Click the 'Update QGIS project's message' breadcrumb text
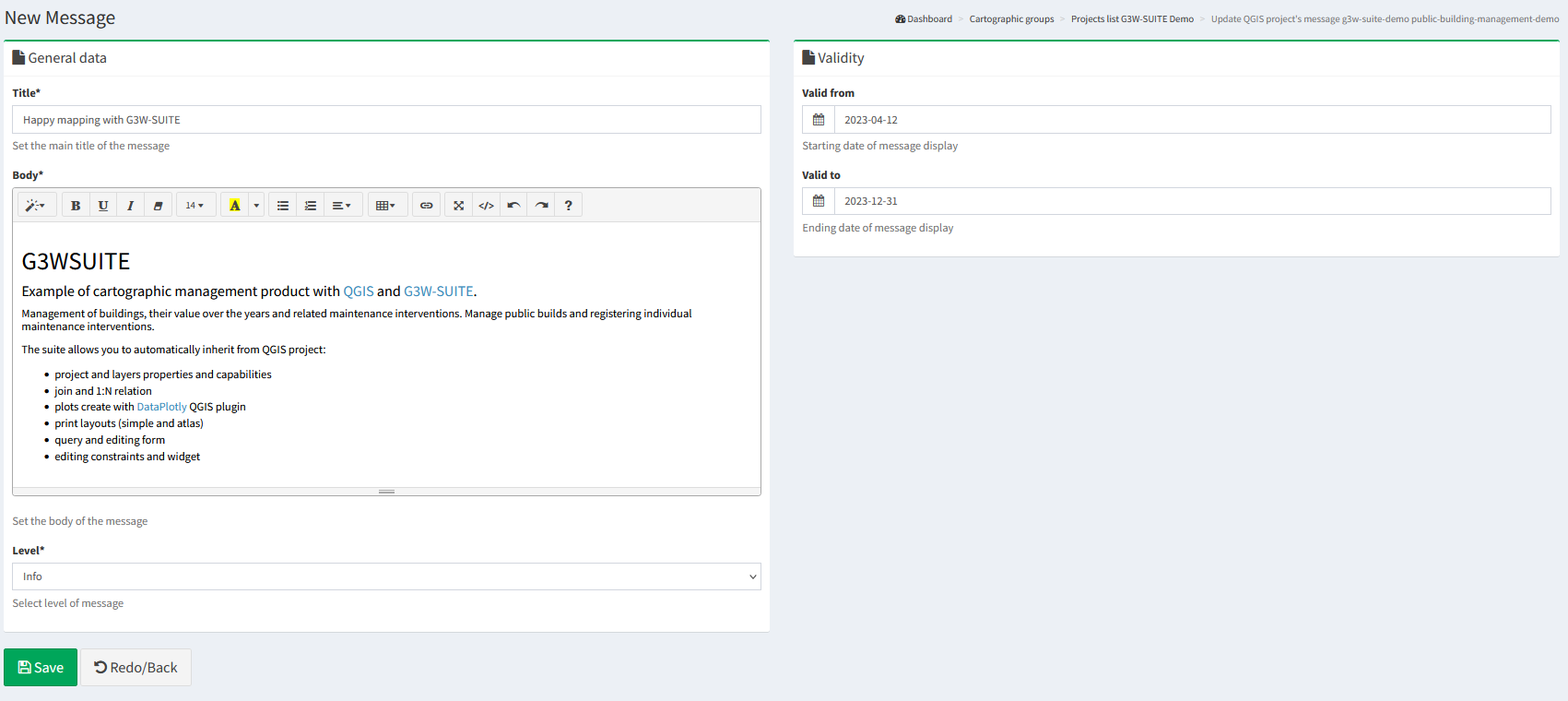 tap(1385, 19)
